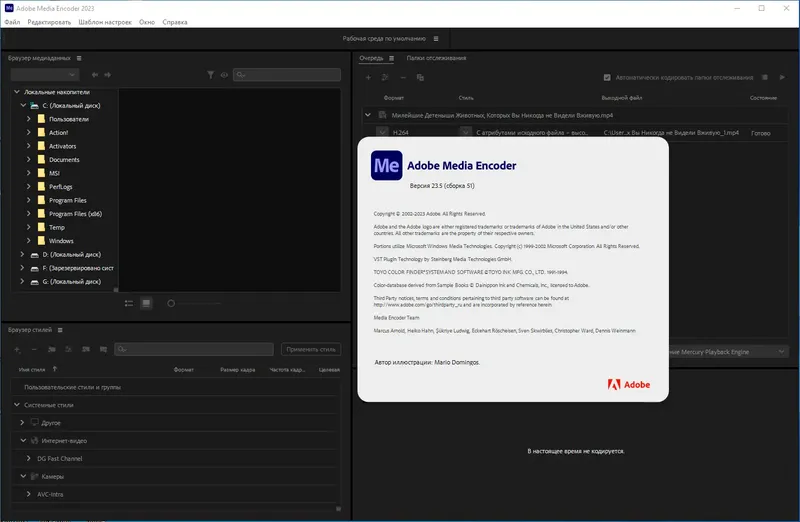Viewport: 800px width, 522px height.
Task: Collapse the Системные стили group
Action: click(x=17, y=405)
